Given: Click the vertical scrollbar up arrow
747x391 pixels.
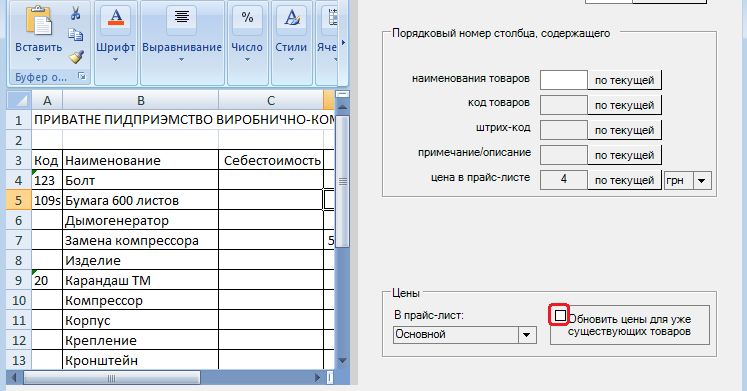Looking at the screenshot, I should tap(343, 107).
